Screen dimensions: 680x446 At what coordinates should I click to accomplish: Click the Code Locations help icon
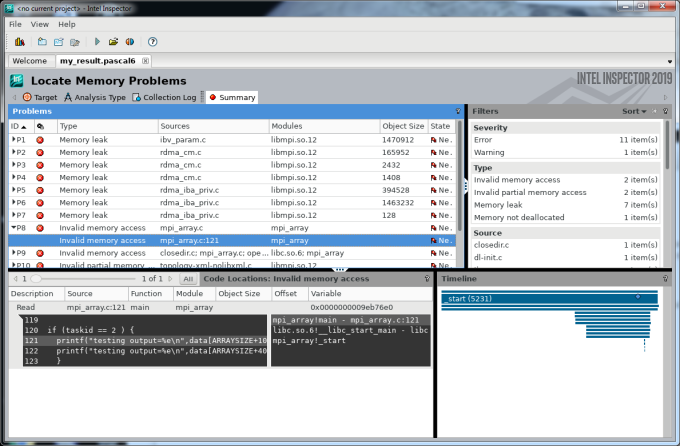tap(427, 279)
